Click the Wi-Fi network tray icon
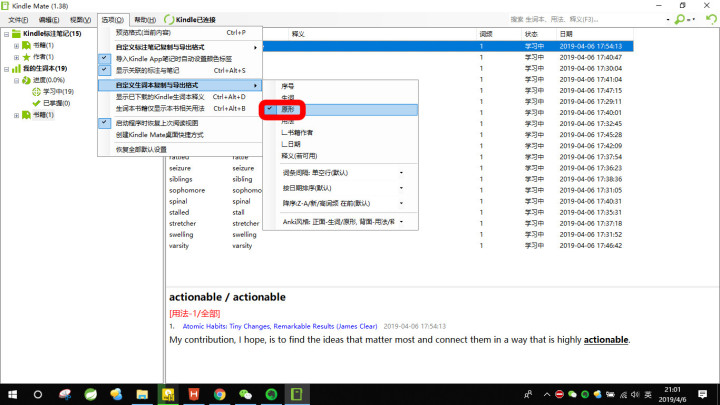Viewport: 720px width, 405px height. click(623, 394)
